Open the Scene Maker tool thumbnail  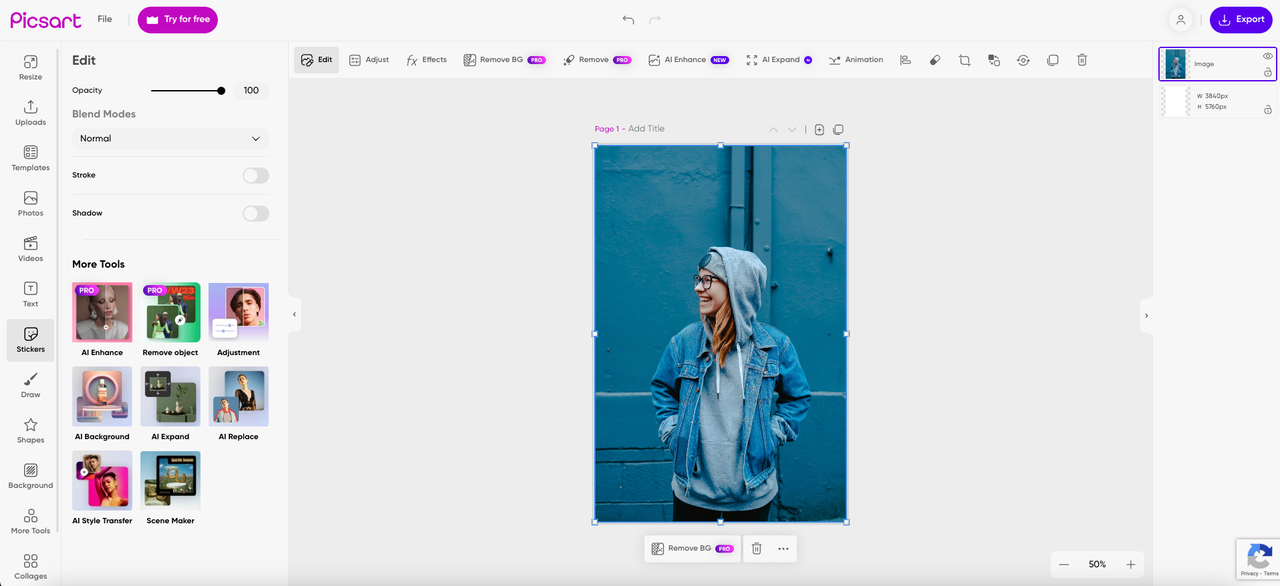tap(170, 480)
